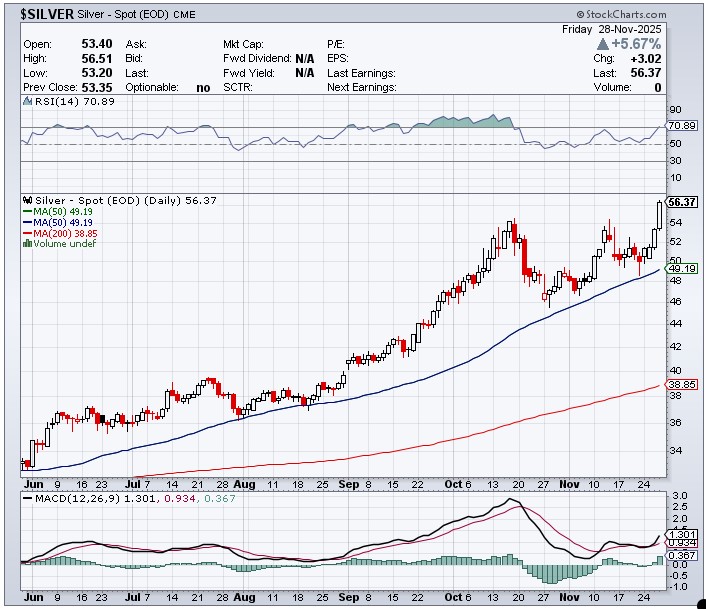706x609 pixels.
Task: Click the candlestick icon before Silver - Spot legend
Action: tap(26, 200)
